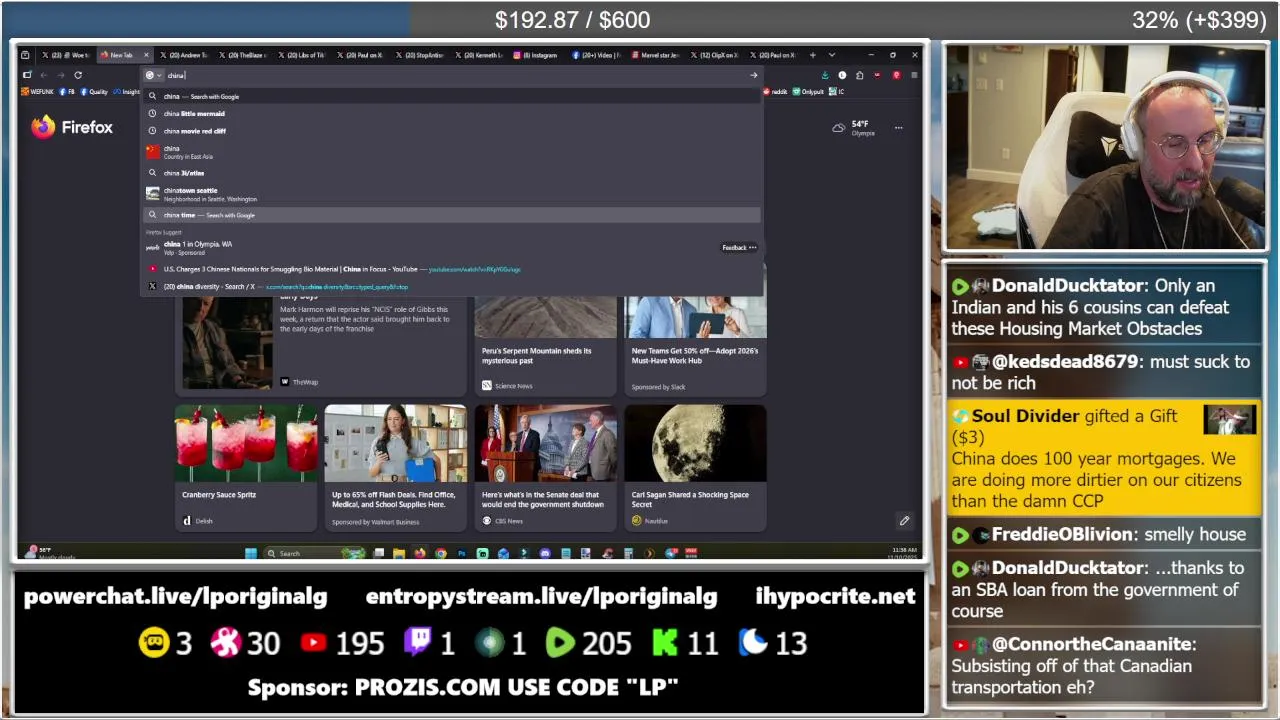Image resolution: width=1280 pixels, height=720 pixels.
Task: Select suggestion 'china movie red cliff'
Action: pyautogui.click(x=452, y=130)
